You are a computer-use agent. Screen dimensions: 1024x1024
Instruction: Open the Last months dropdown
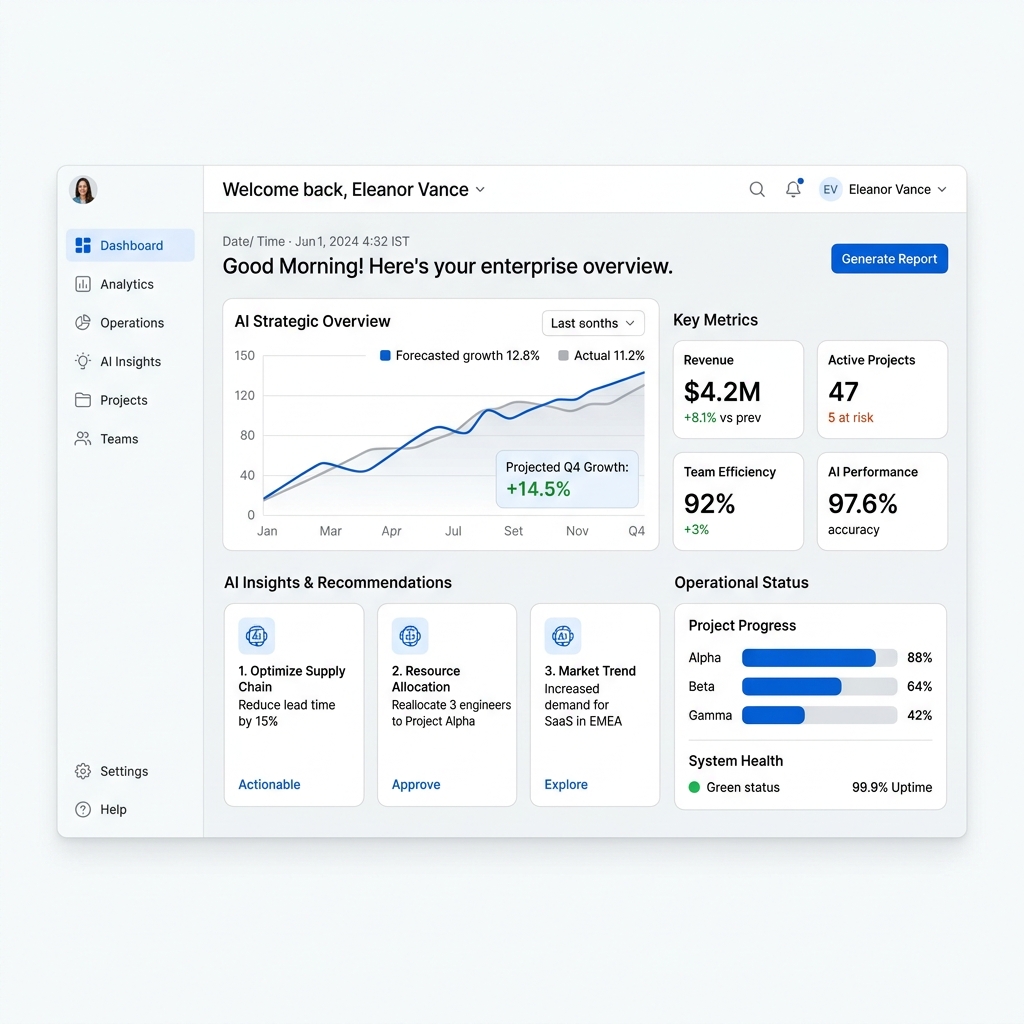coord(592,323)
